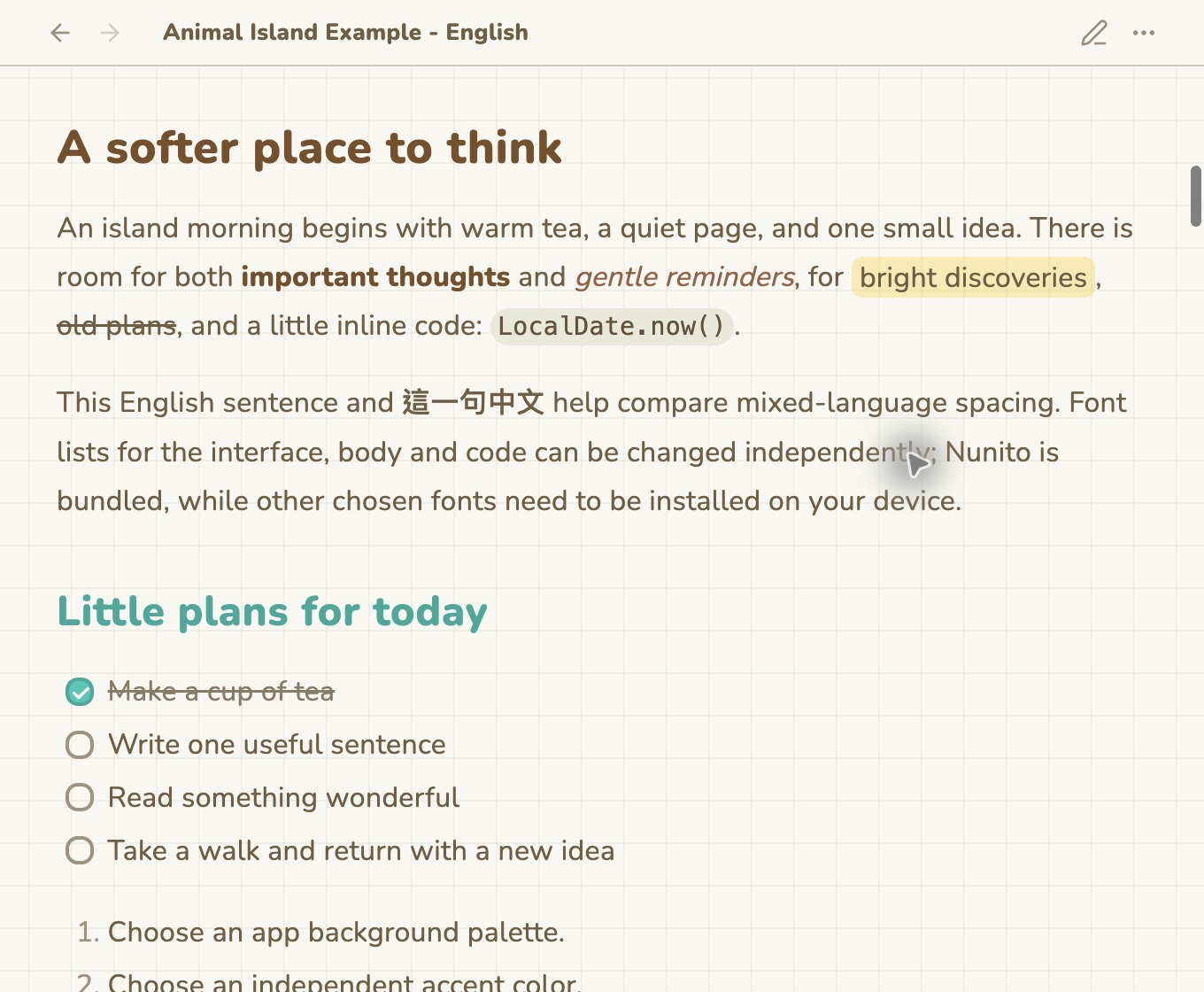
Task: Click the heading "Little plans for today"
Action: (x=273, y=611)
